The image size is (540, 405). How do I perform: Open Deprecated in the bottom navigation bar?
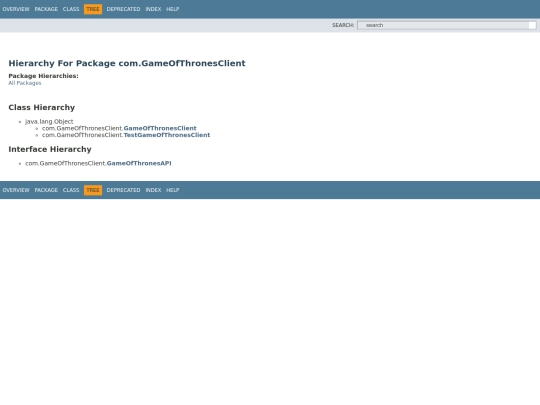pyautogui.click(x=123, y=190)
